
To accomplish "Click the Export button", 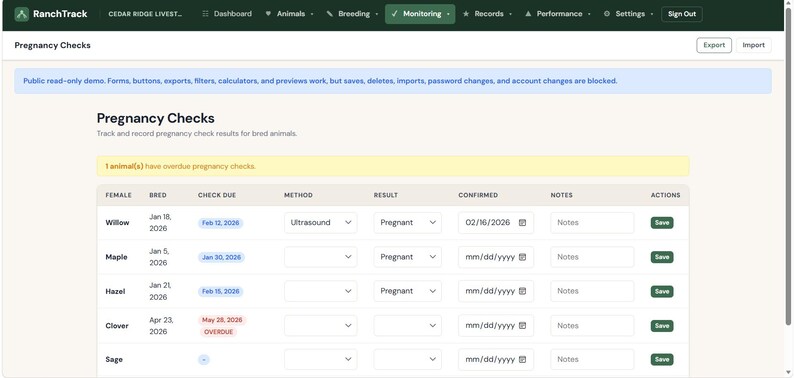I will coord(714,45).
